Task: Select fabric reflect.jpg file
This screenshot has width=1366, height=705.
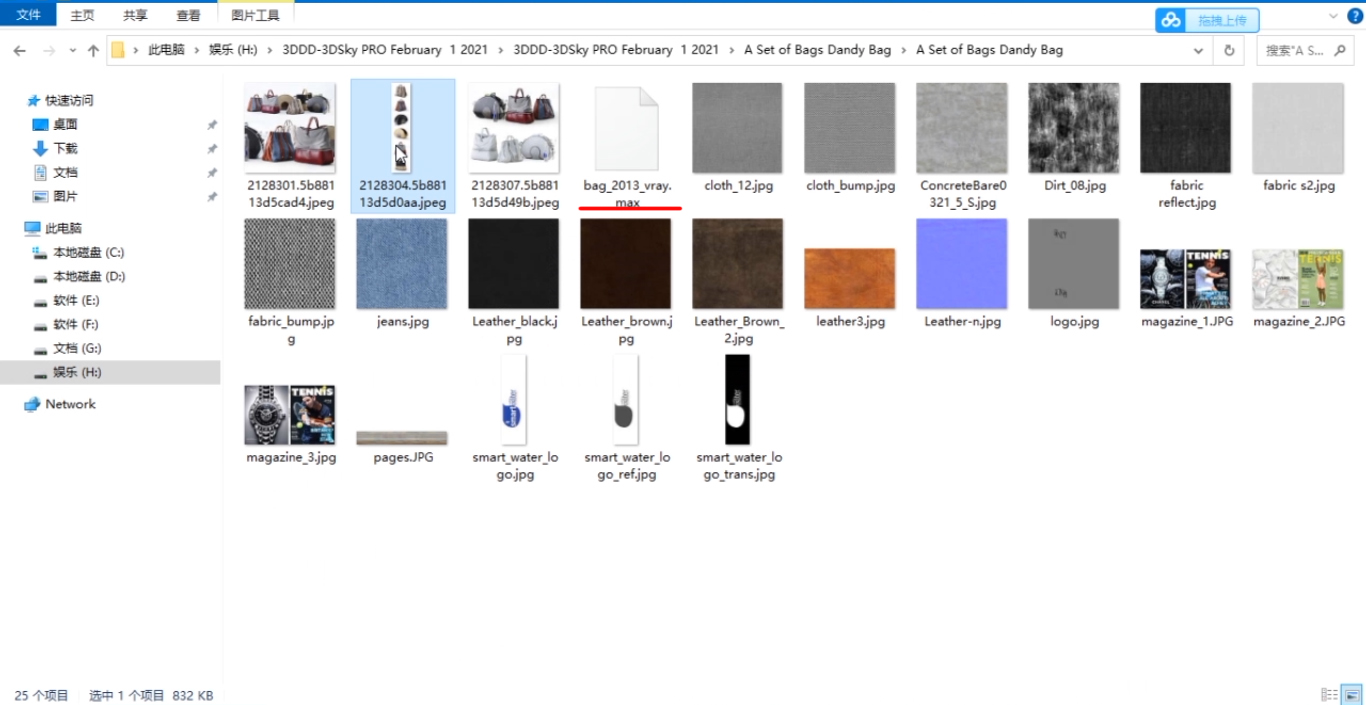Action: [1186, 128]
